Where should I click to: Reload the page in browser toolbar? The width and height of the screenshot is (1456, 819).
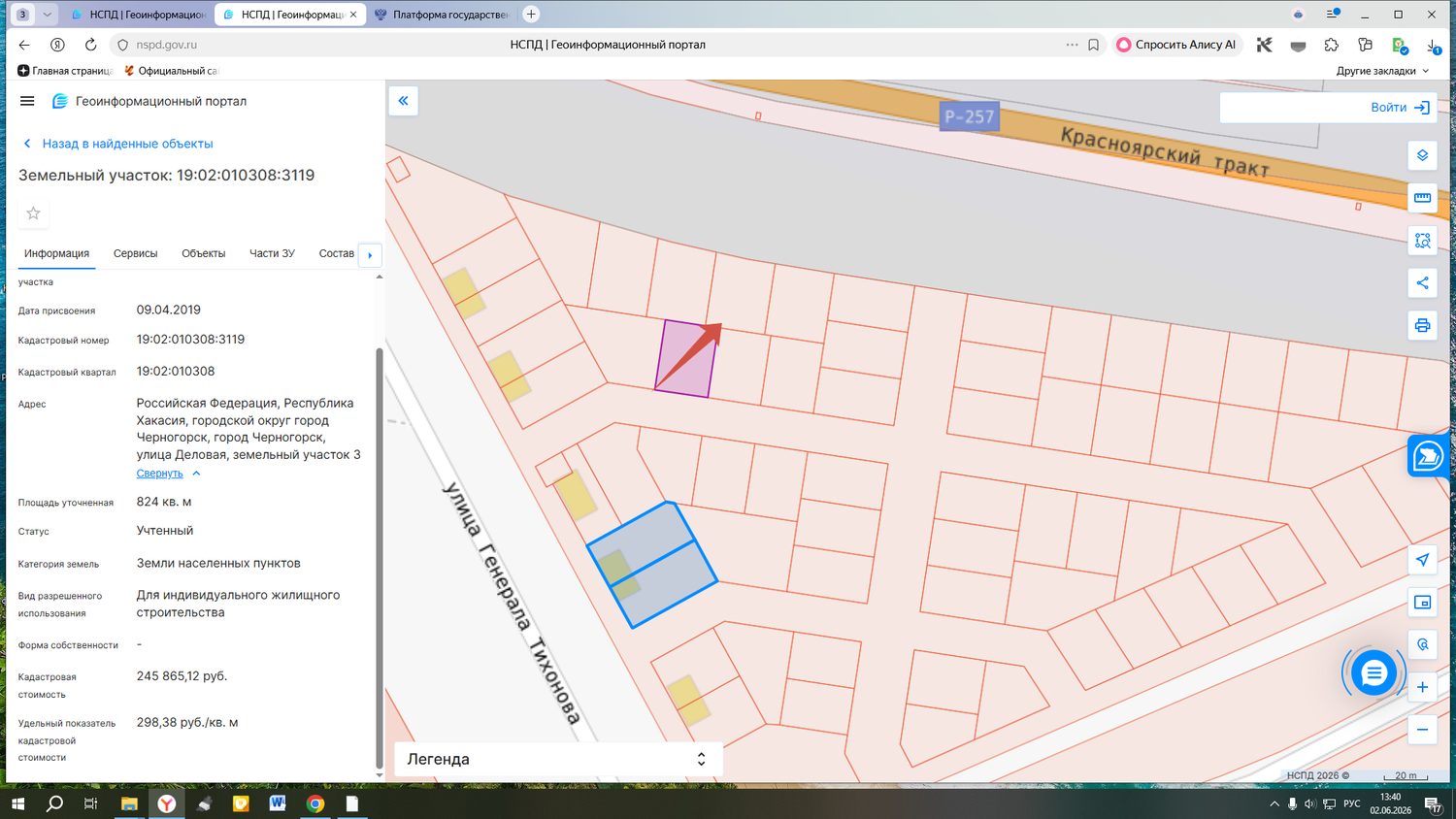[x=90, y=45]
